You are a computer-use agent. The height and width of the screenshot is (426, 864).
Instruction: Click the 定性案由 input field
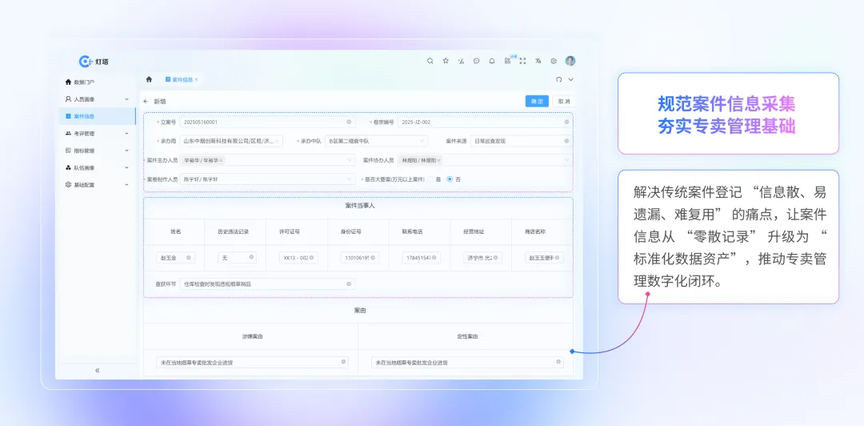(468, 362)
